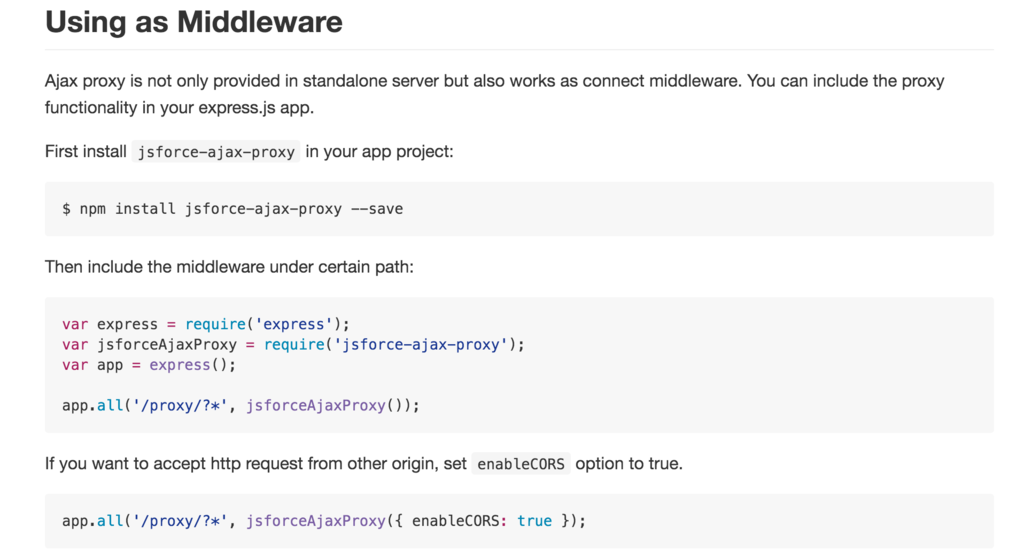Click the line requiring 'jsforce-ajax-proxy' into jsforceAjaxProxy
The width and height of the screenshot is (1024, 558).
point(293,344)
